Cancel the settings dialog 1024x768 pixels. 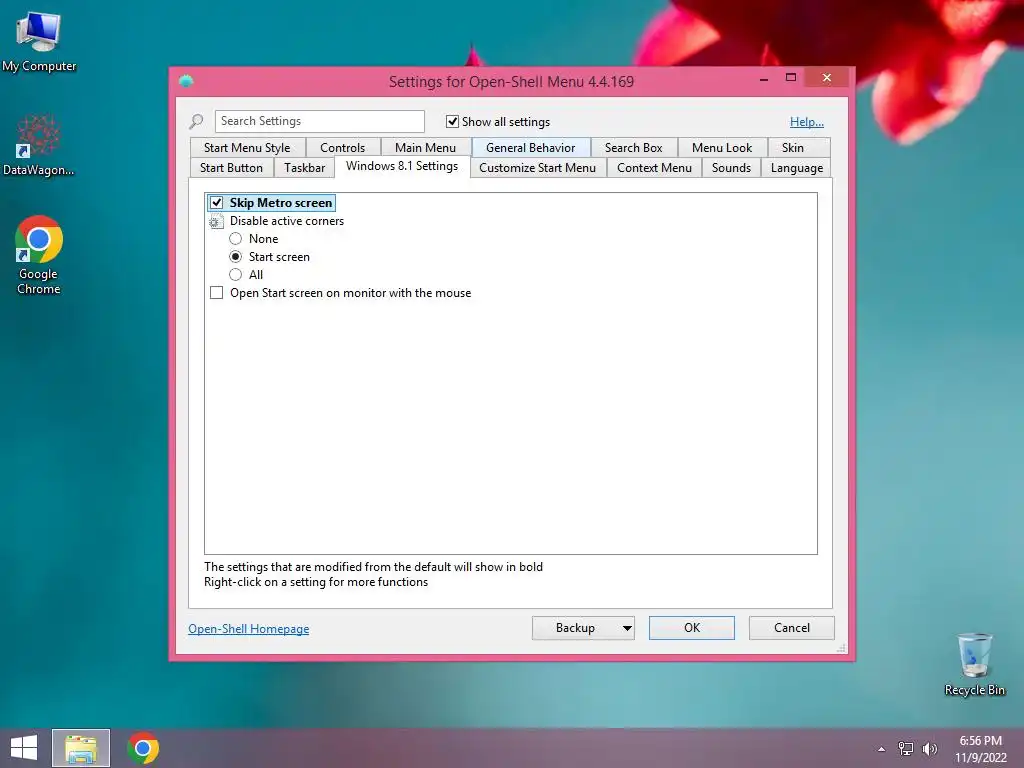(792, 628)
